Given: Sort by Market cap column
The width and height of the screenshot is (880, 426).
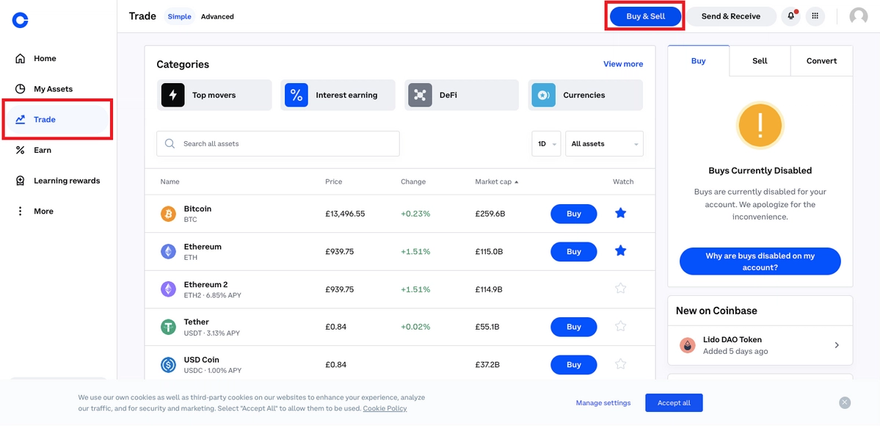Looking at the screenshot, I should click(x=497, y=182).
